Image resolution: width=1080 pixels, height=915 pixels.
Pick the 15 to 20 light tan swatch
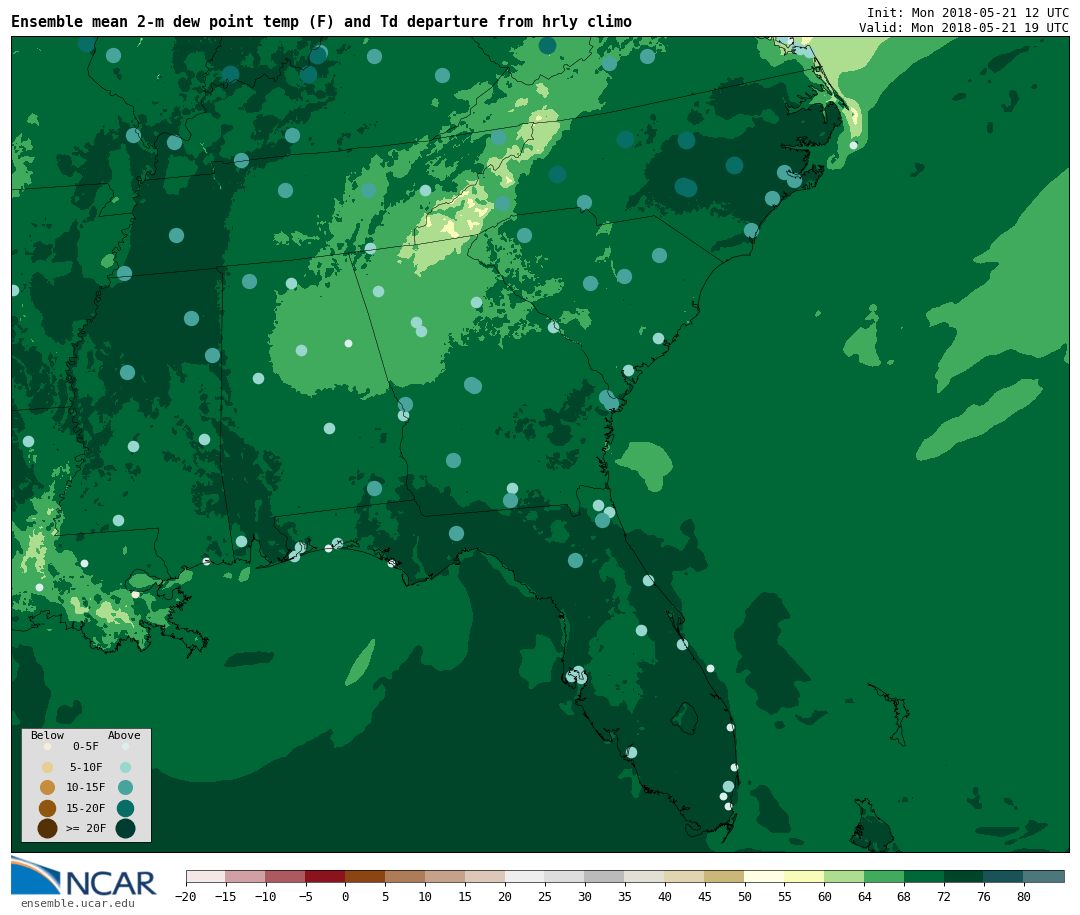pyautogui.click(x=485, y=876)
